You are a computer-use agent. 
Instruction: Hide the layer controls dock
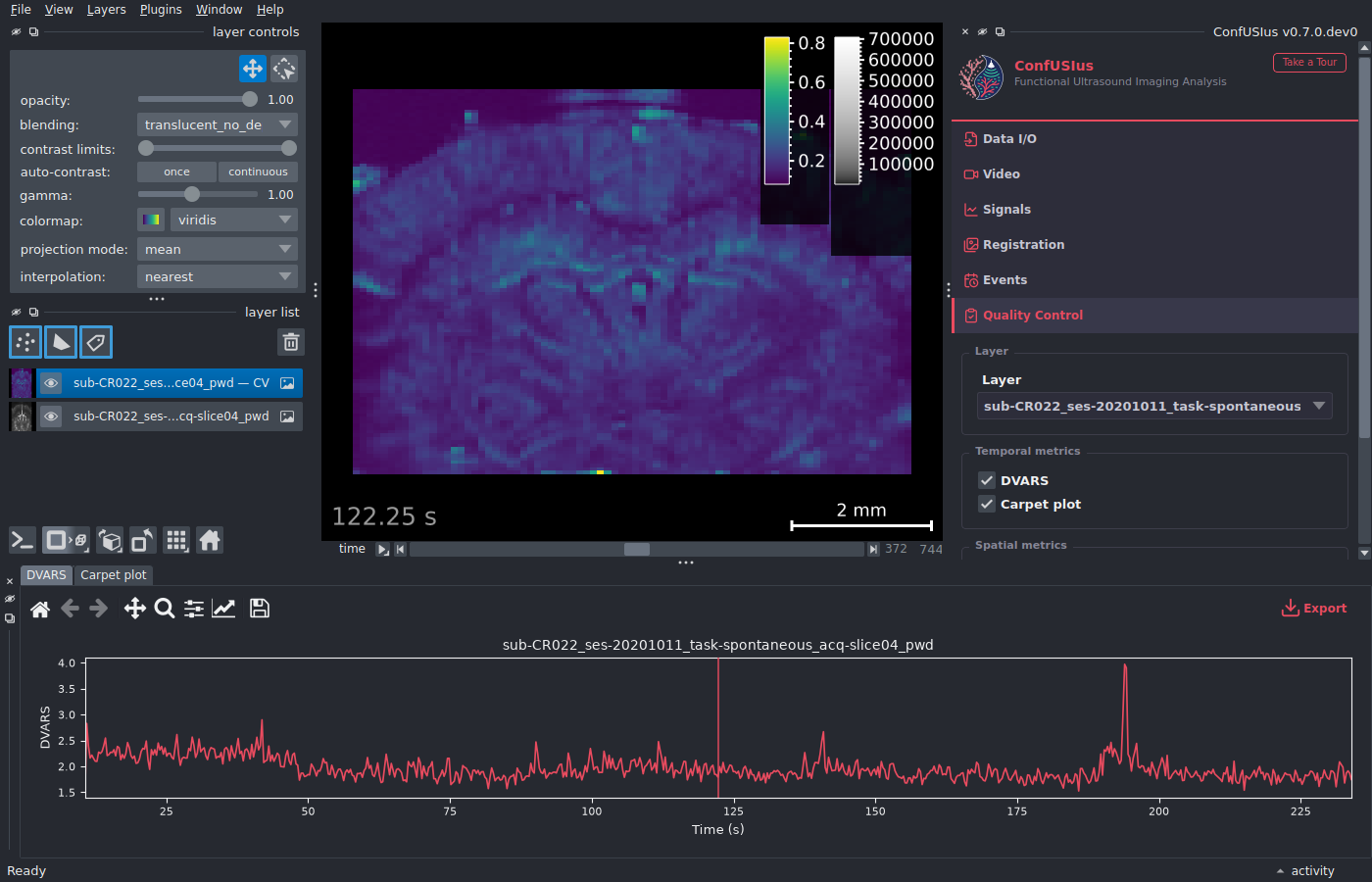16,32
